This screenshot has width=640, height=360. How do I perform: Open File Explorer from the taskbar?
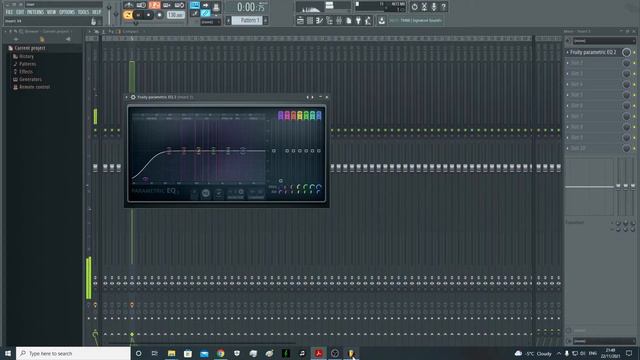point(171,353)
